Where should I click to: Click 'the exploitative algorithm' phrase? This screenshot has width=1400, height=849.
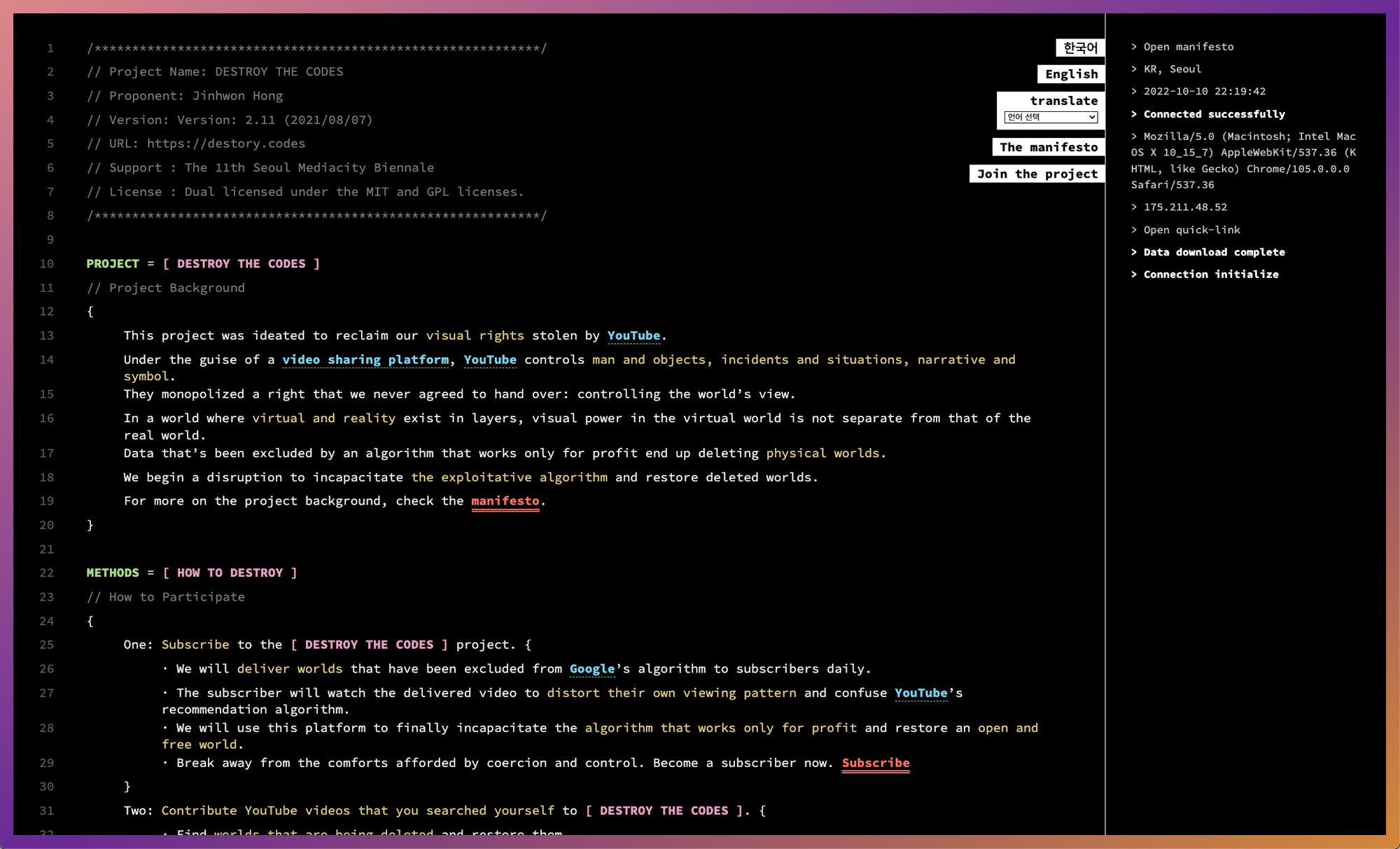coord(509,477)
